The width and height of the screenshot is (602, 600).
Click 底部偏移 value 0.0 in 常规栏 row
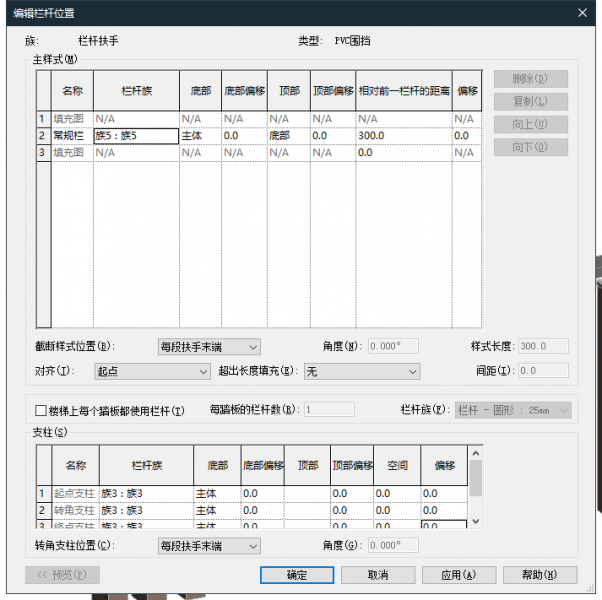244,136
